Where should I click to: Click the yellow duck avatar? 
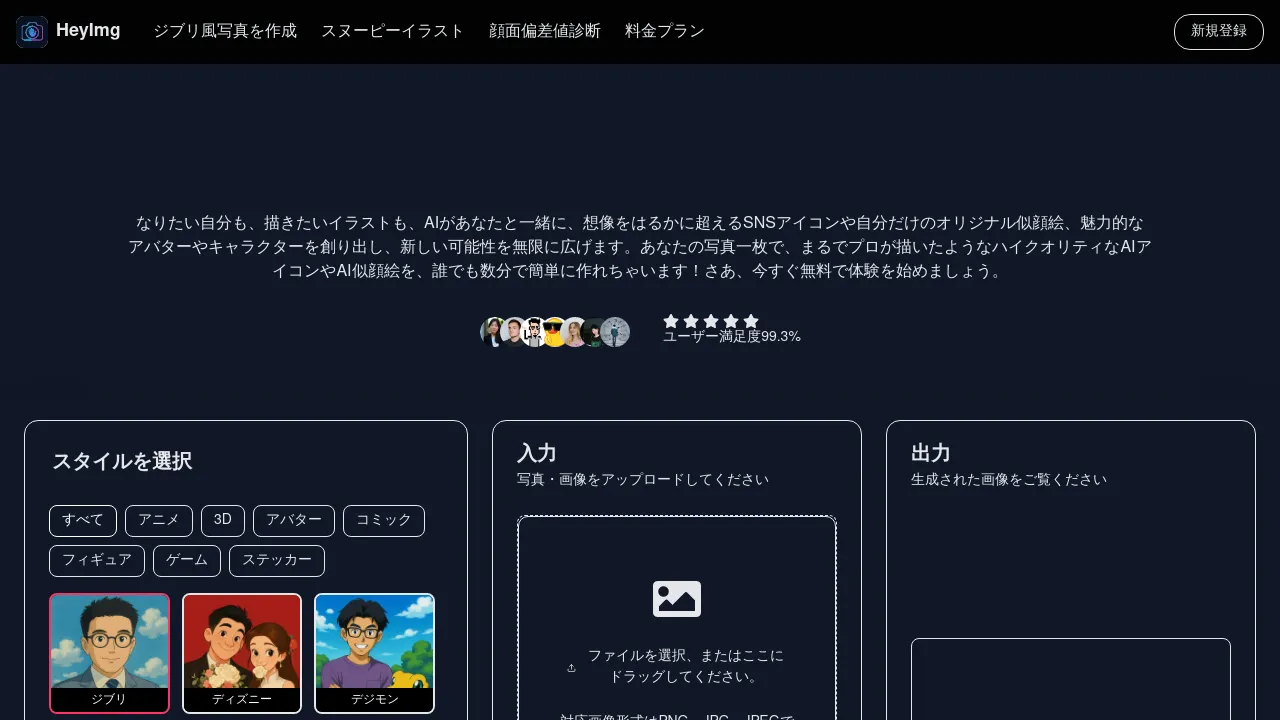[554, 332]
